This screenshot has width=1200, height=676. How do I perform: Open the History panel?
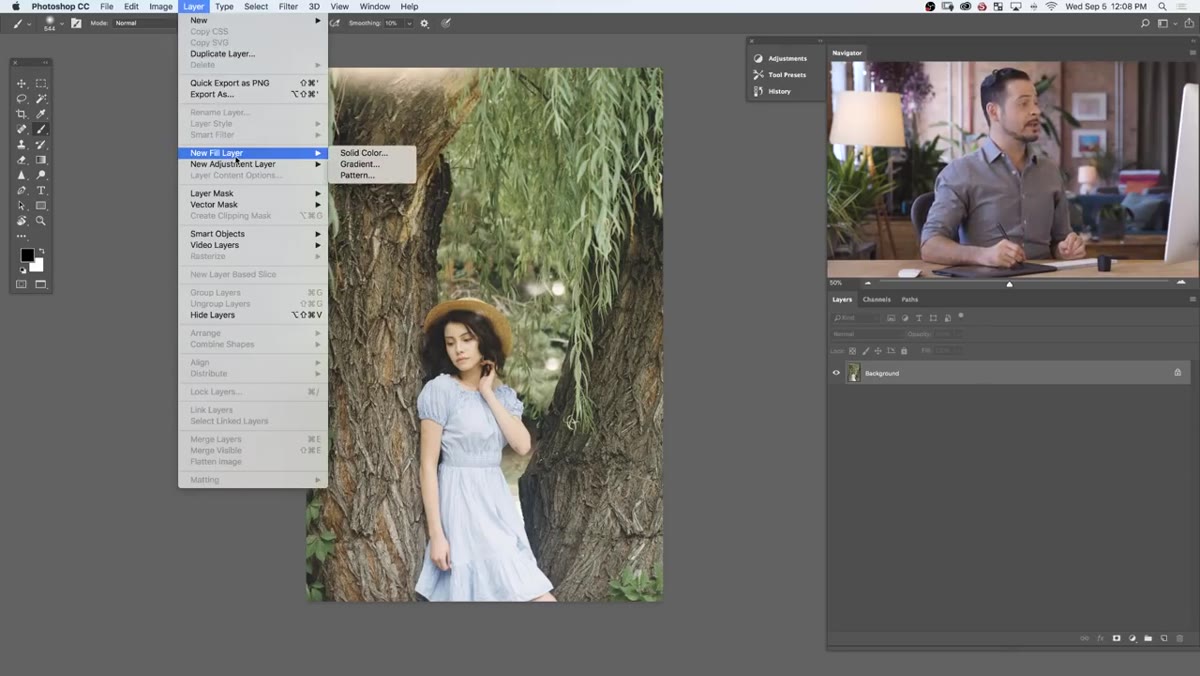coord(772,91)
